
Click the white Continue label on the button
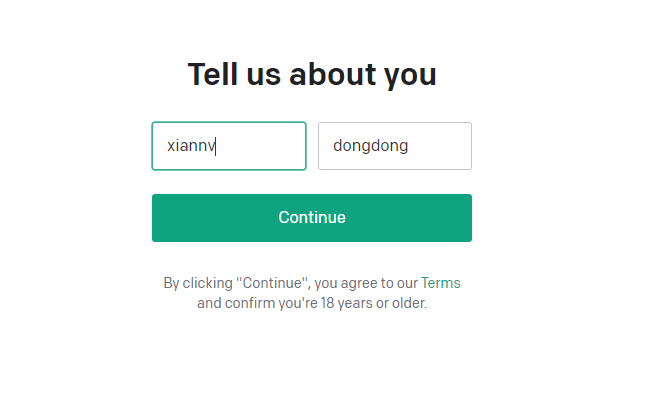pos(312,218)
